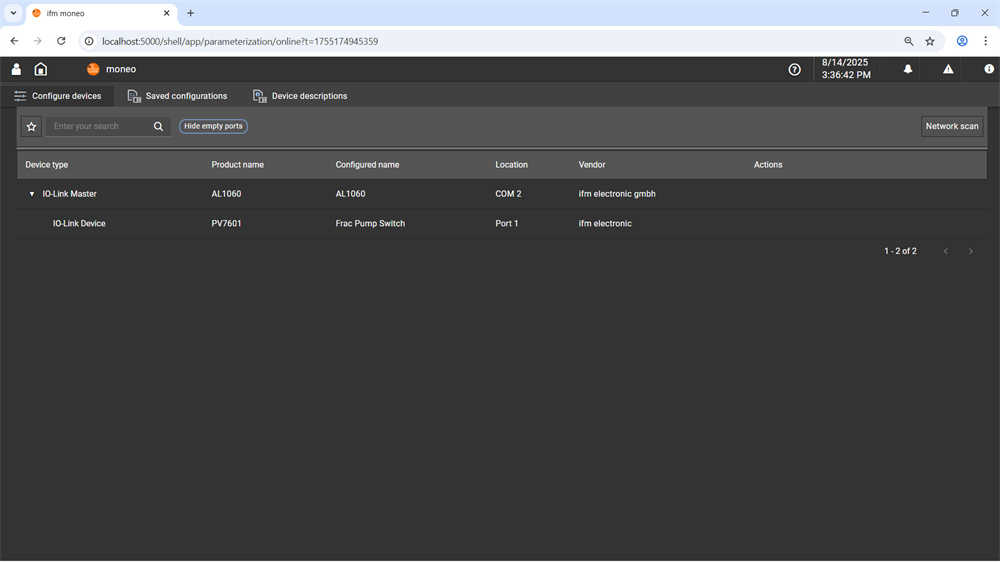Open the tab search dropdown arrow
The width and height of the screenshot is (1000, 562).
[x=13, y=13]
